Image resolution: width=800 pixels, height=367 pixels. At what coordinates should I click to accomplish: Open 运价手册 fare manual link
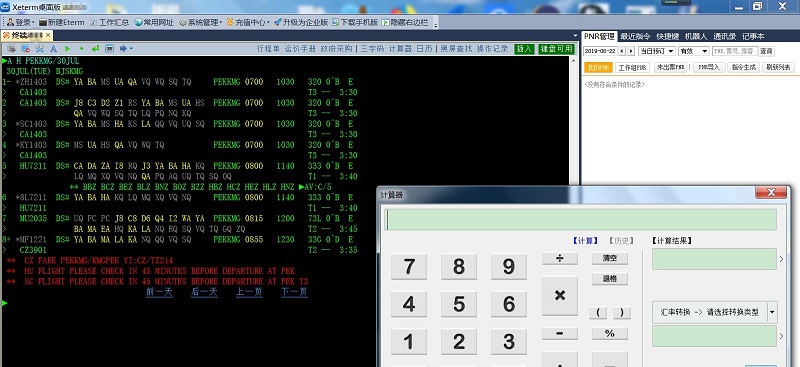tap(301, 48)
